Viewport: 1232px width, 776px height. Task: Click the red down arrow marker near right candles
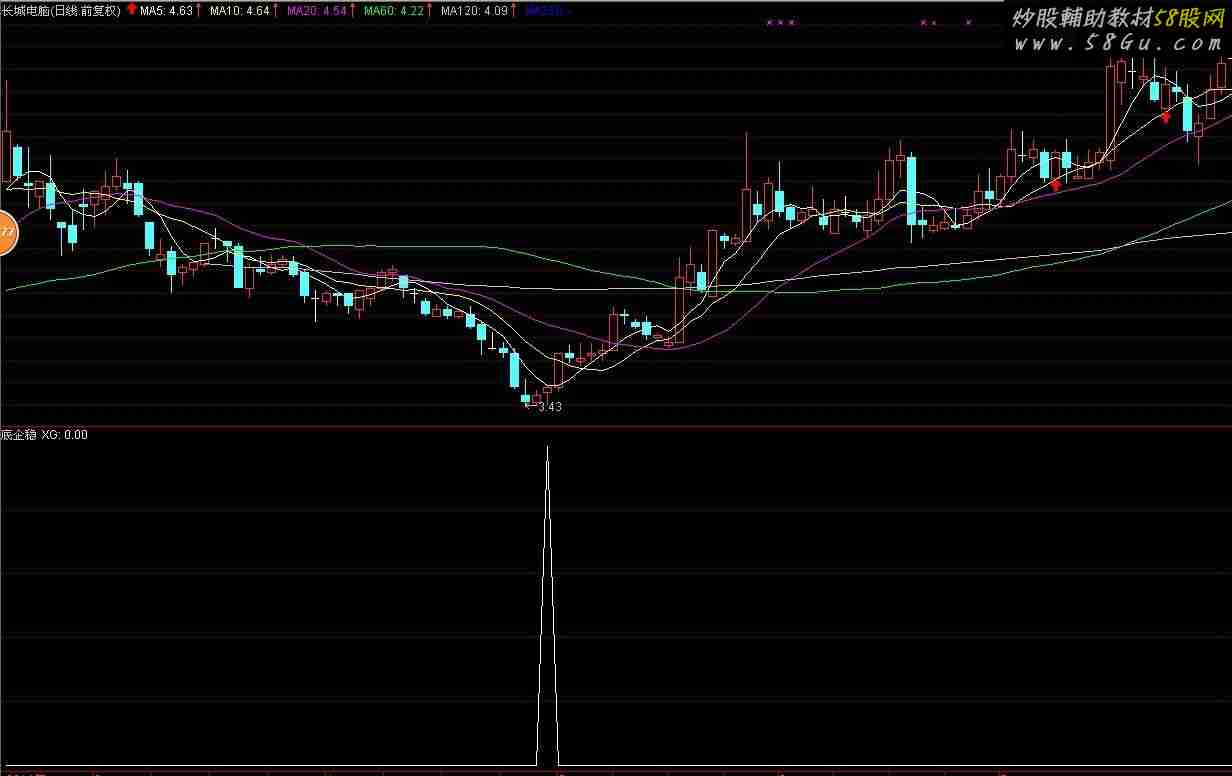[x=1165, y=117]
